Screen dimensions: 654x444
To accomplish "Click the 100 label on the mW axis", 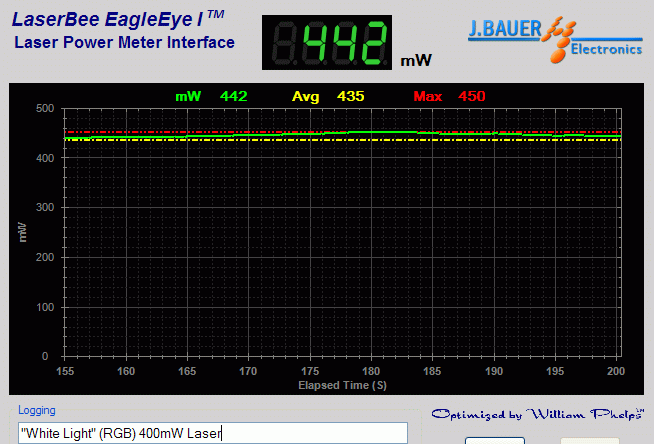I will (45, 307).
